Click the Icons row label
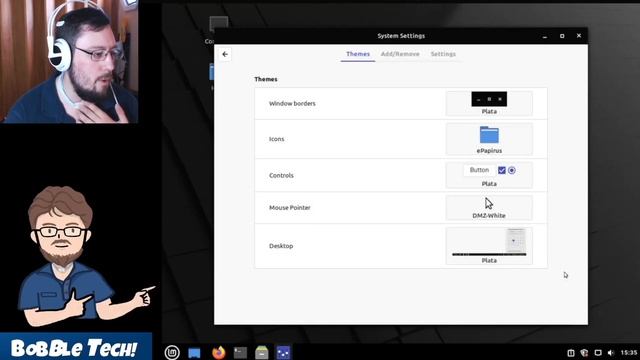The image size is (640, 360). [x=276, y=139]
